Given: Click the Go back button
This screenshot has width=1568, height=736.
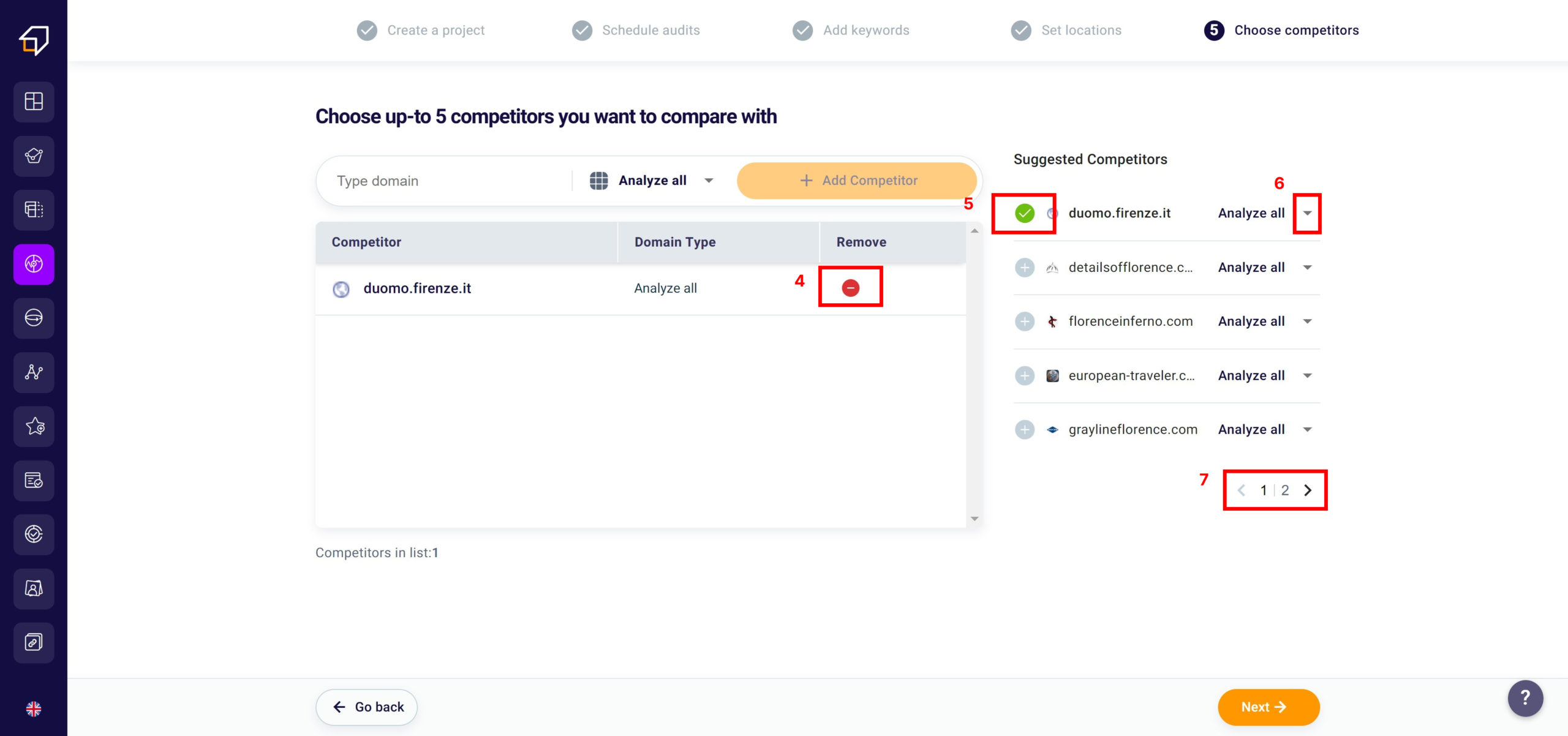Looking at the screenshot, I should click(366, 707).
